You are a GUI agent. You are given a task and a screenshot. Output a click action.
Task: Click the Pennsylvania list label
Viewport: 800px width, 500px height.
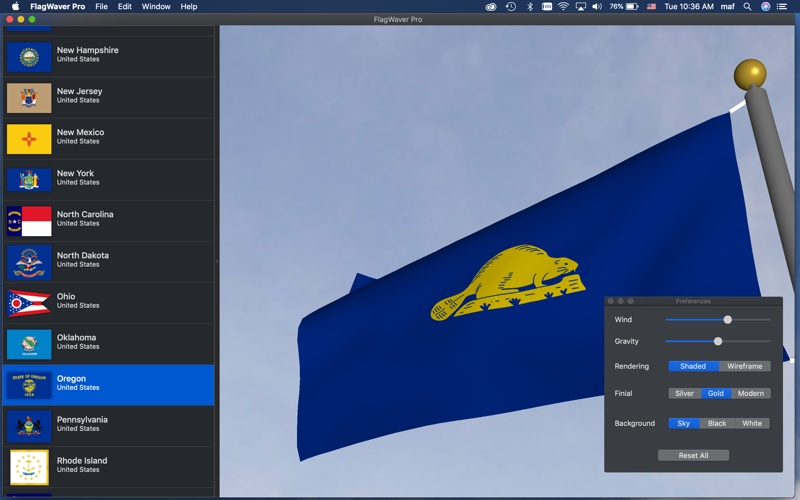82,419
